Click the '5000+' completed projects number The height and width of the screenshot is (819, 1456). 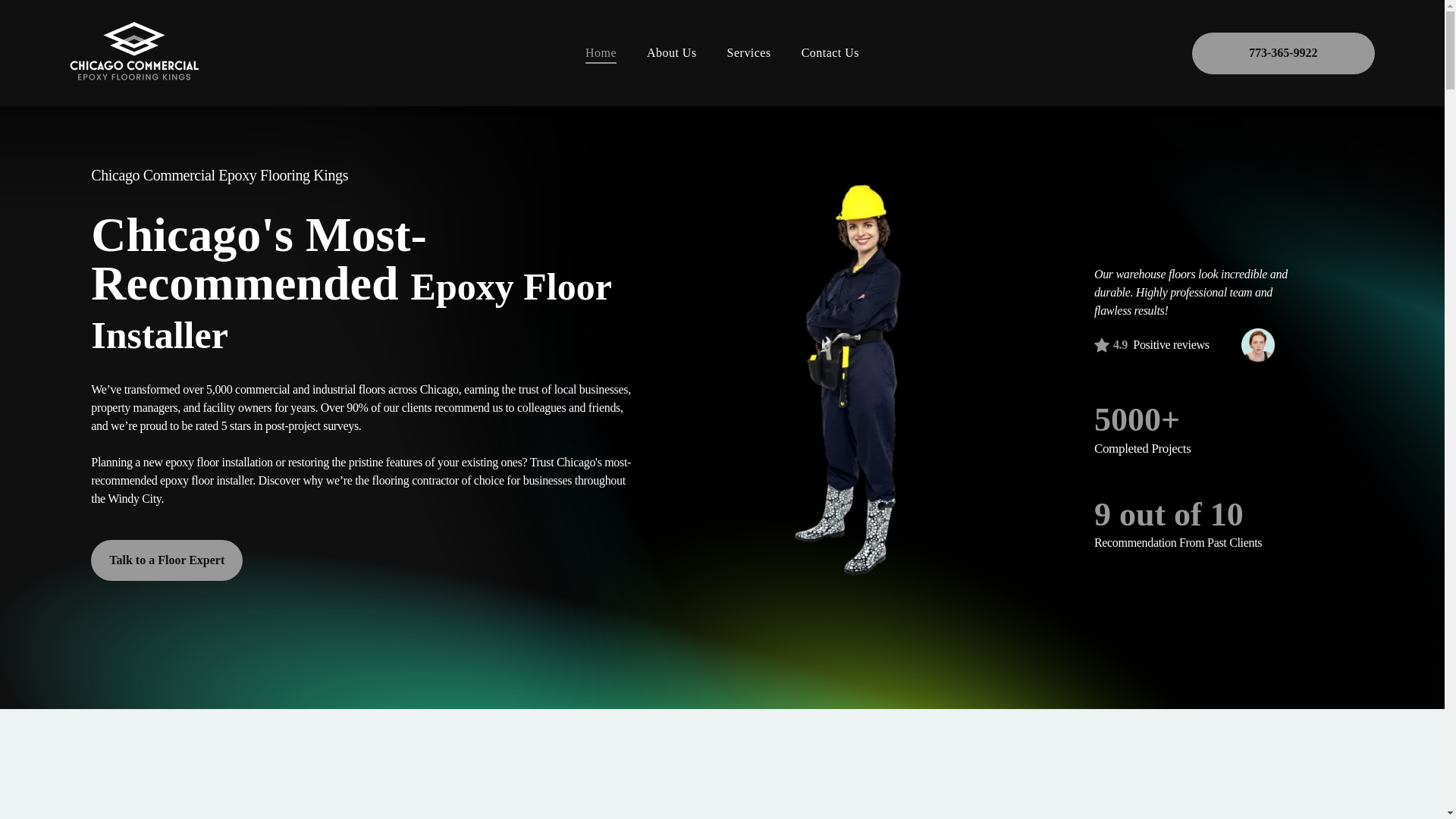tap(1137, 420)
